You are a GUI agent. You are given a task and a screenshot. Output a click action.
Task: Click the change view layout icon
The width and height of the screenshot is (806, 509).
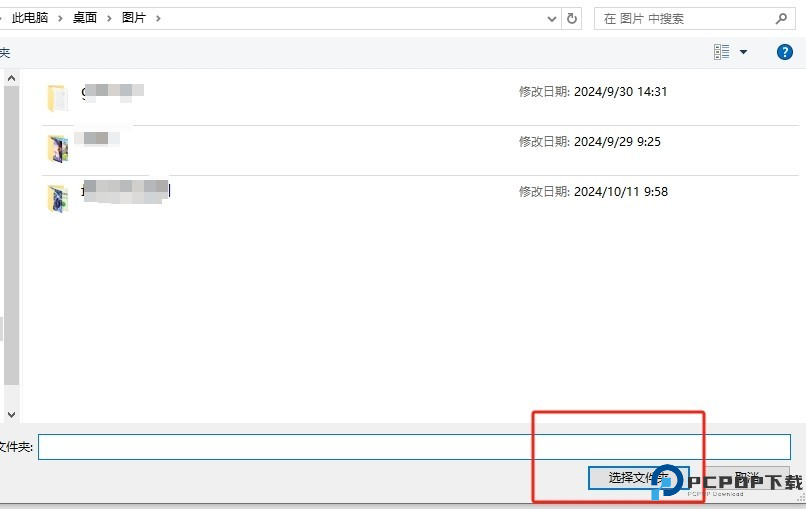pos(722,52)
